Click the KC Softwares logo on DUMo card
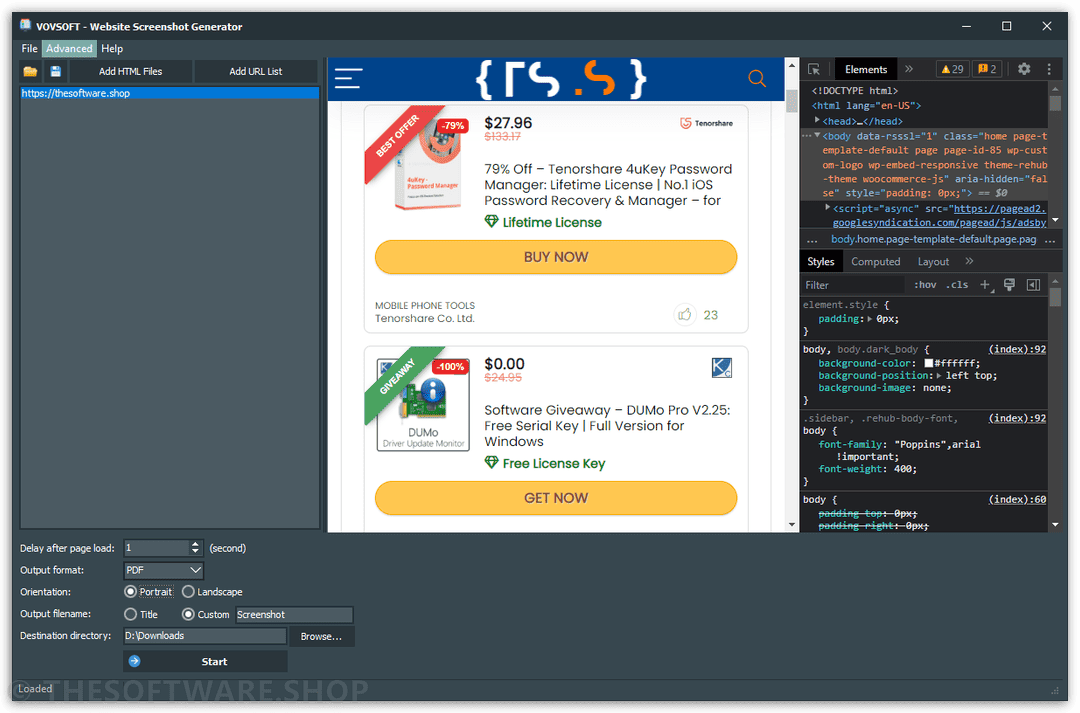The width and height of the screenshot is (1080, 713). 721,368
